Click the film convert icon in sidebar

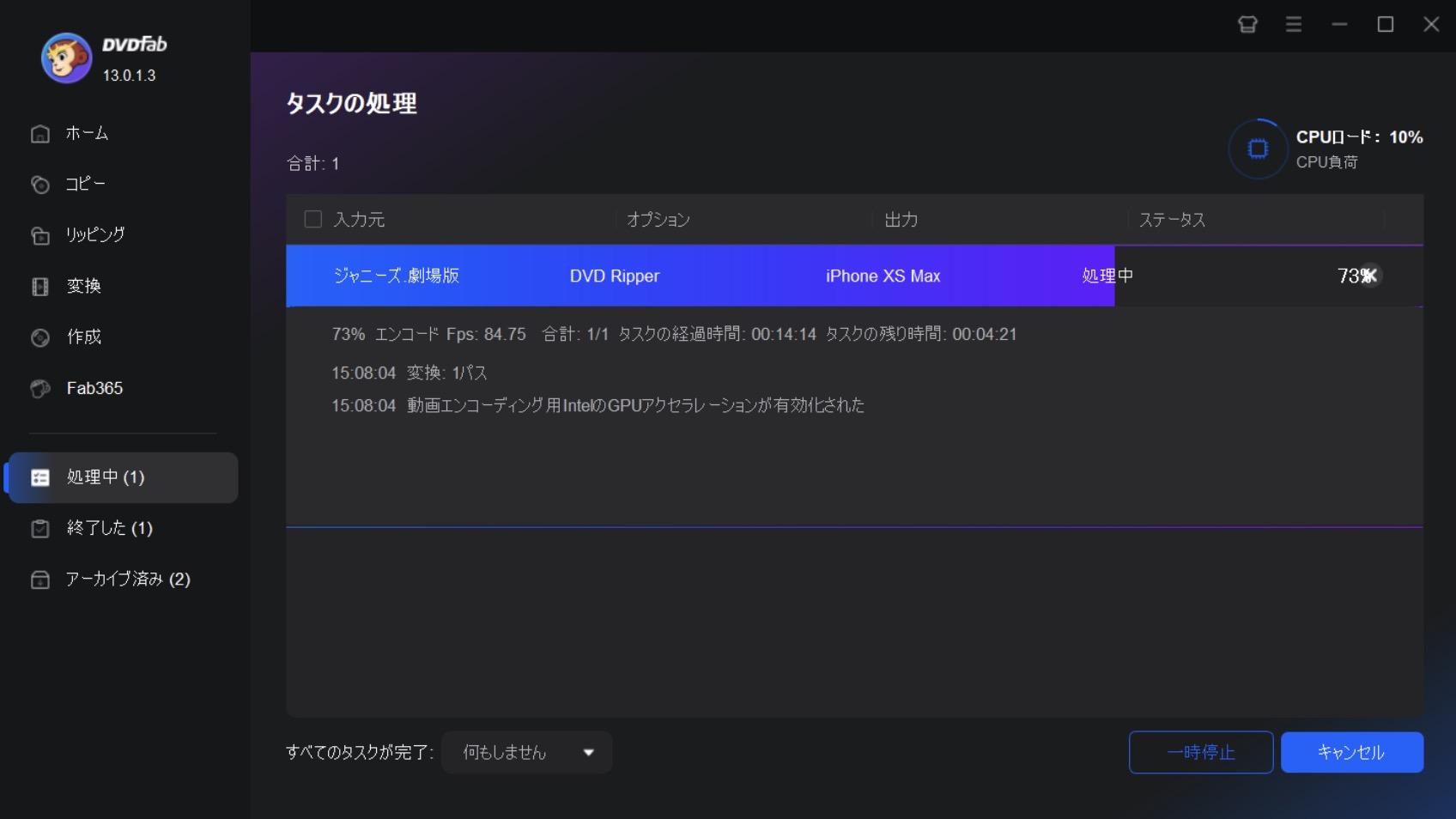tap(40, 287)
